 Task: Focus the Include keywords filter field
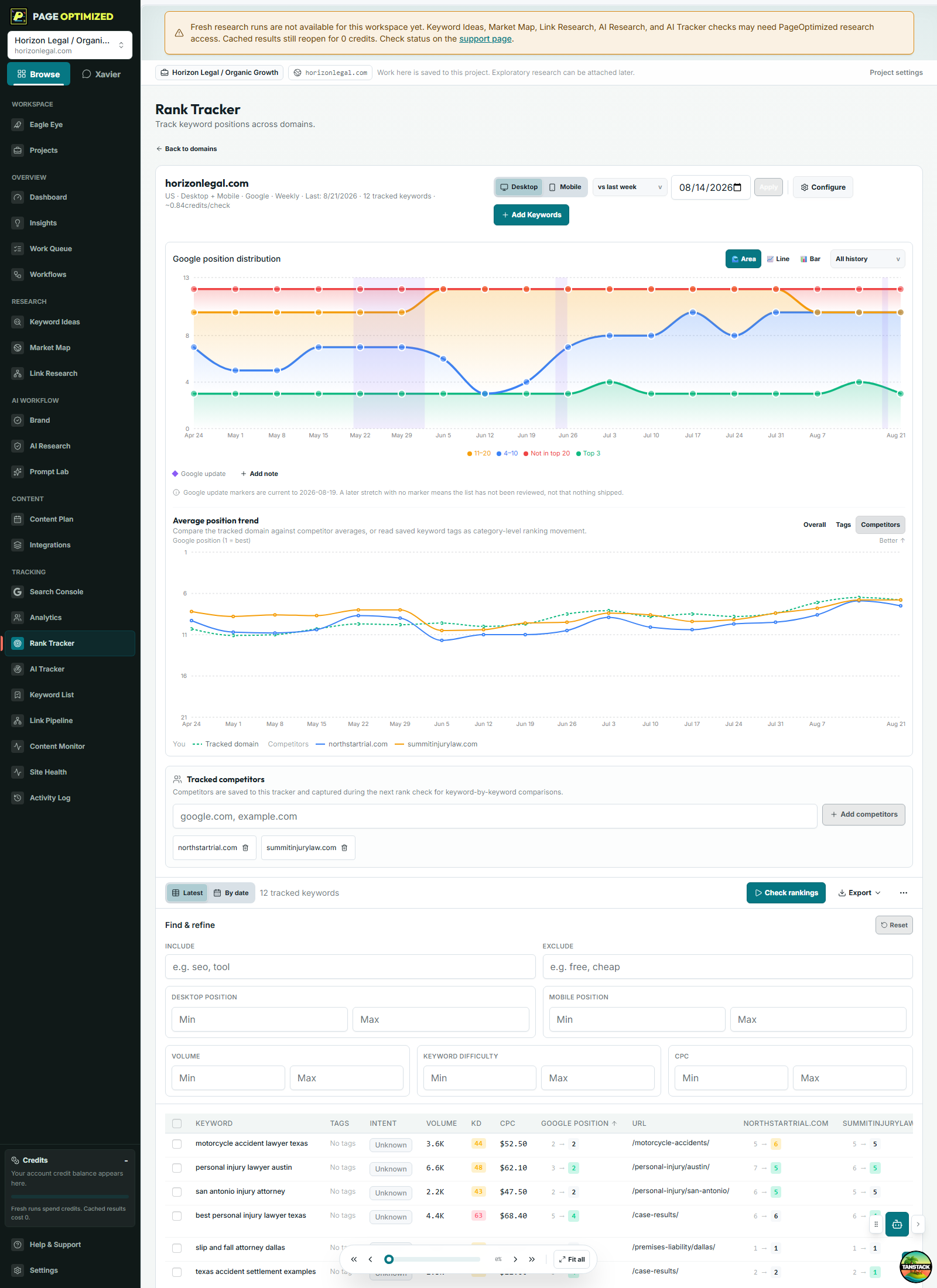(350, 967)
